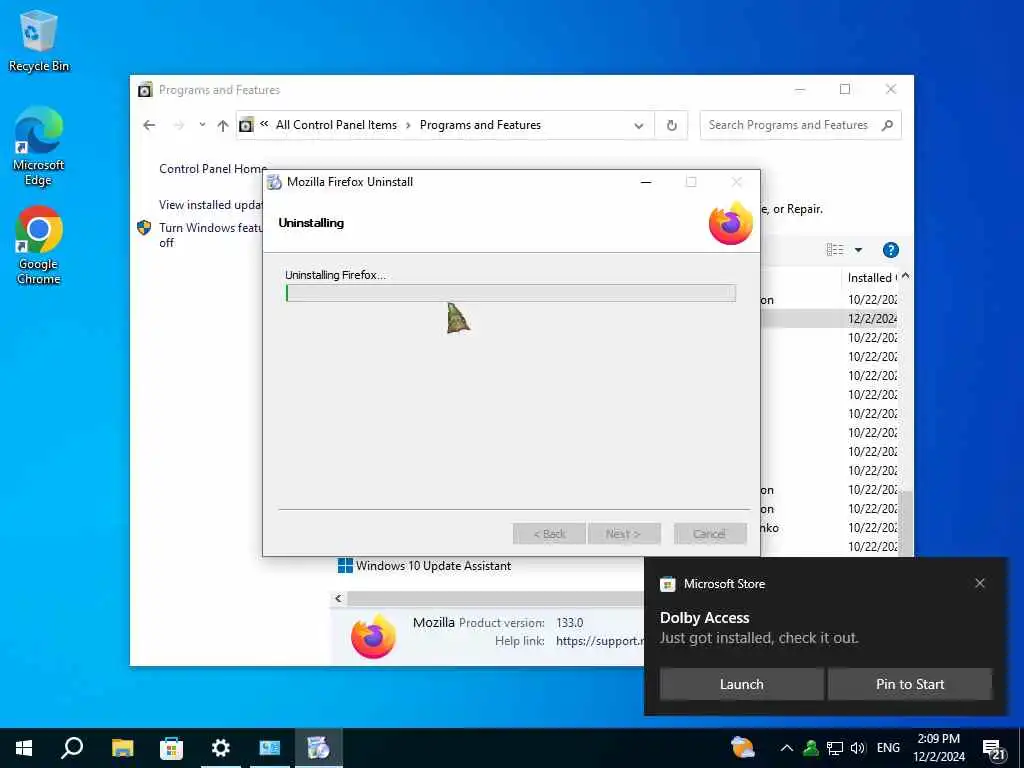The image size is (1024, 768).
Task: Expand view options dropdown arrow
Action: coord(858,249)
